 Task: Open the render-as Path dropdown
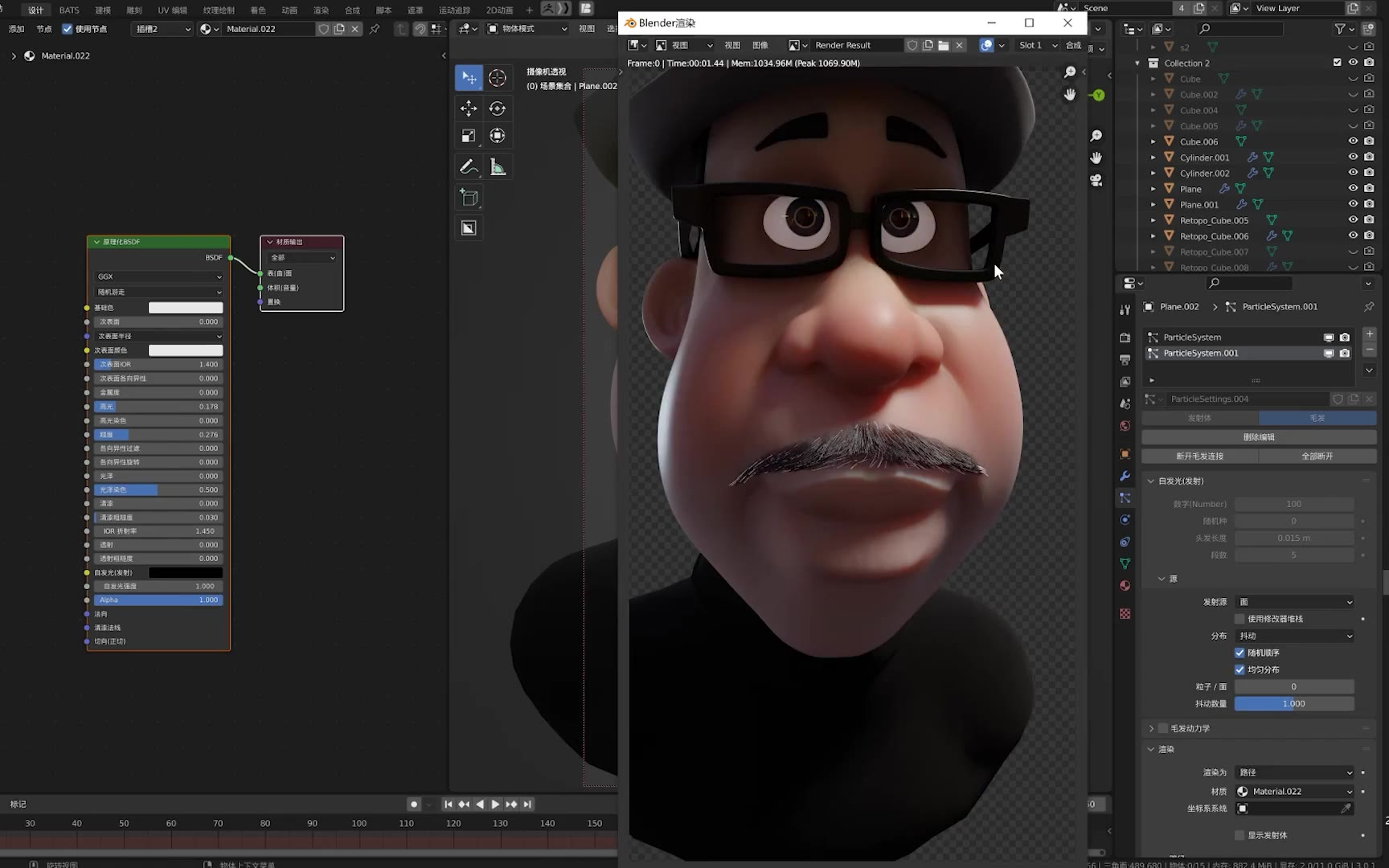[1294, 772]
